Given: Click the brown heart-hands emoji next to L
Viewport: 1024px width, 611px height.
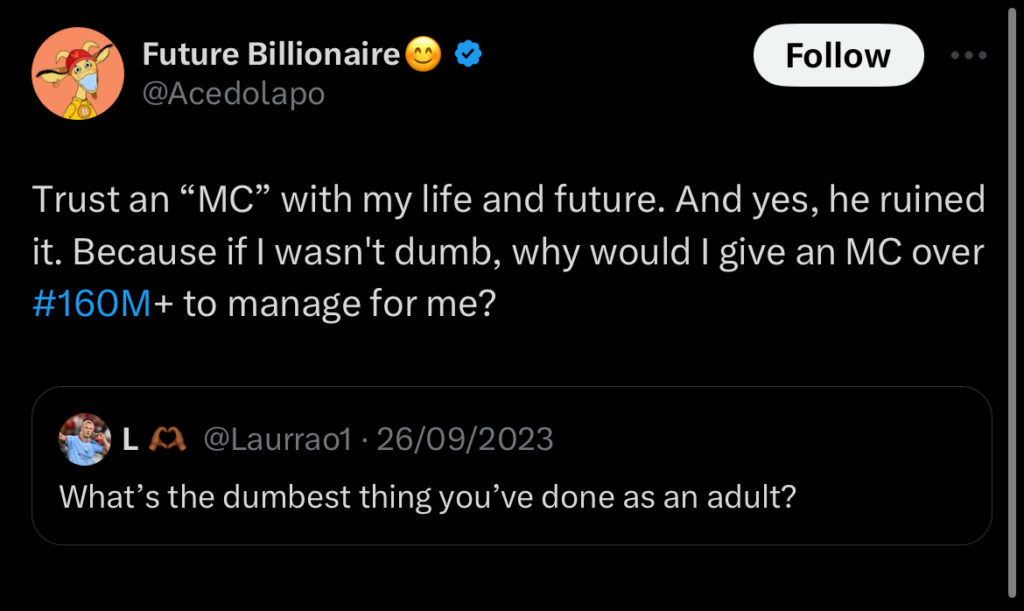Looking at the screenshot, I should point(166,438).
